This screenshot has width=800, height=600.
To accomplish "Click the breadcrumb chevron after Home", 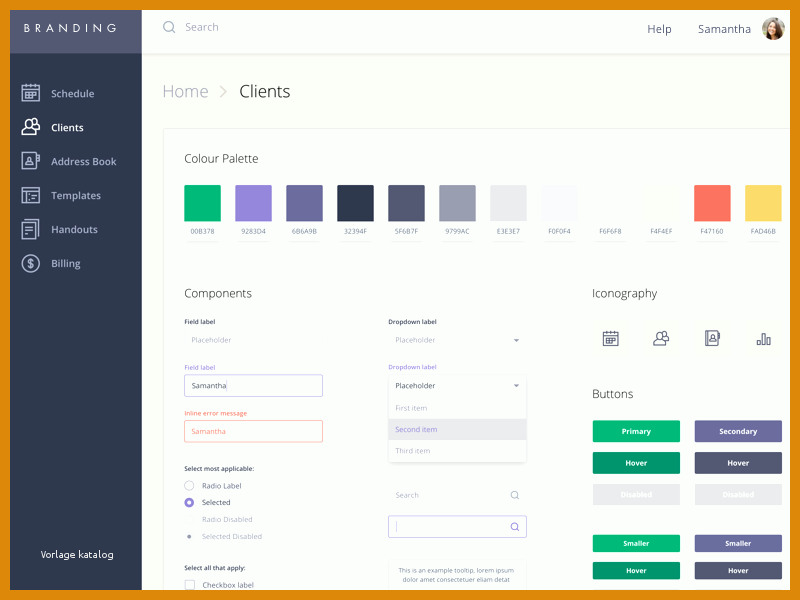I will [x=223, y=92].
